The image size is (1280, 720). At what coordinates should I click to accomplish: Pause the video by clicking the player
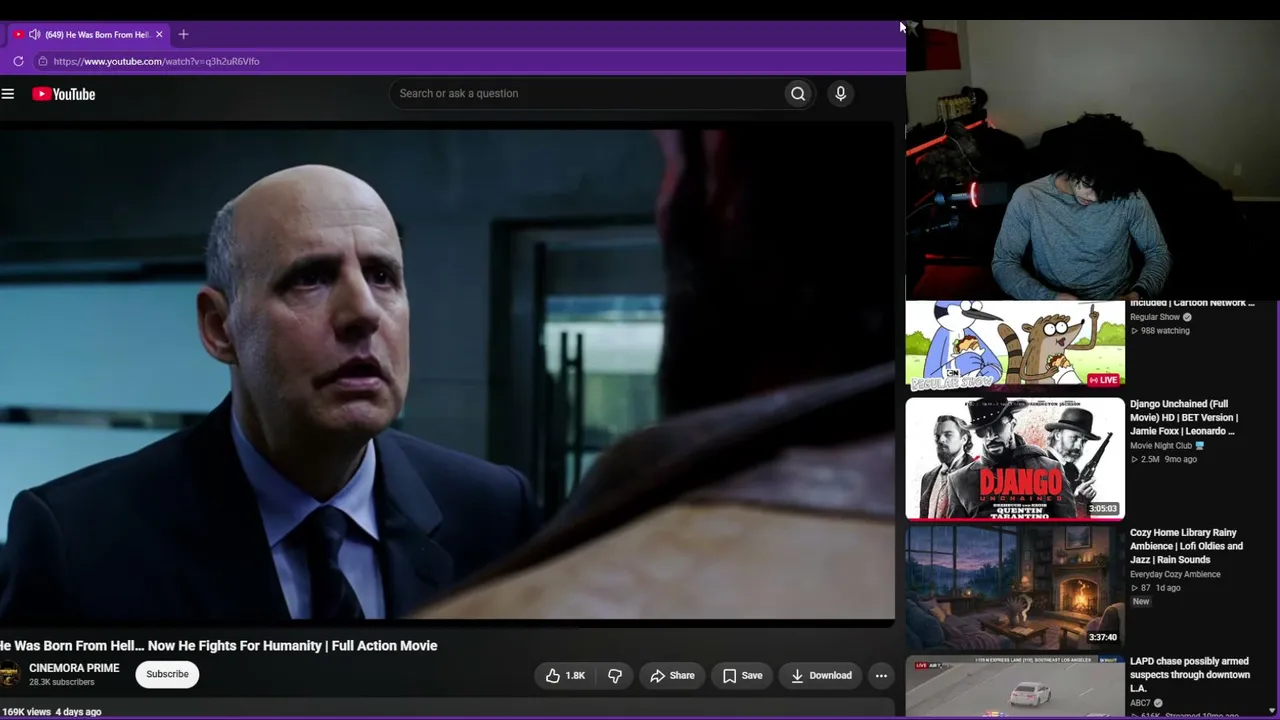(447, 373)
